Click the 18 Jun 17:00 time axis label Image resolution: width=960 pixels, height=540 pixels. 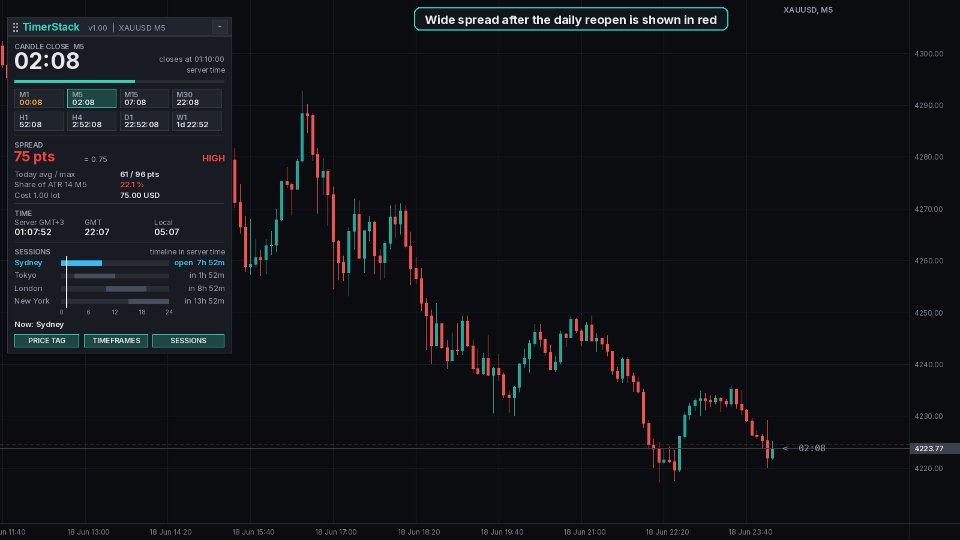point(336,532)
